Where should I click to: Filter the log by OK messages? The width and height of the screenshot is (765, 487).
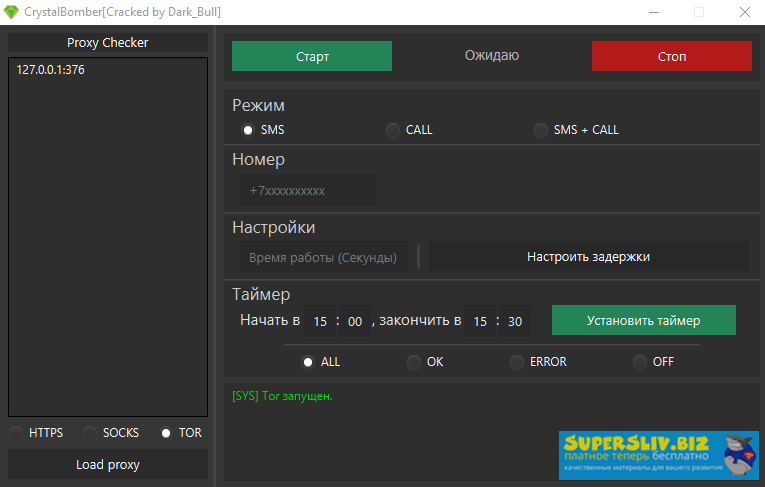coord(414,362)
